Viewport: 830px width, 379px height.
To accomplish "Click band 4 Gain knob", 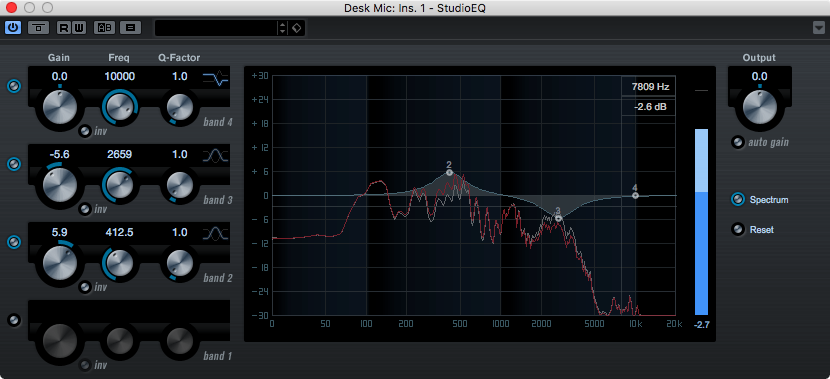I will pyautogui.click(x=59, y=107).
